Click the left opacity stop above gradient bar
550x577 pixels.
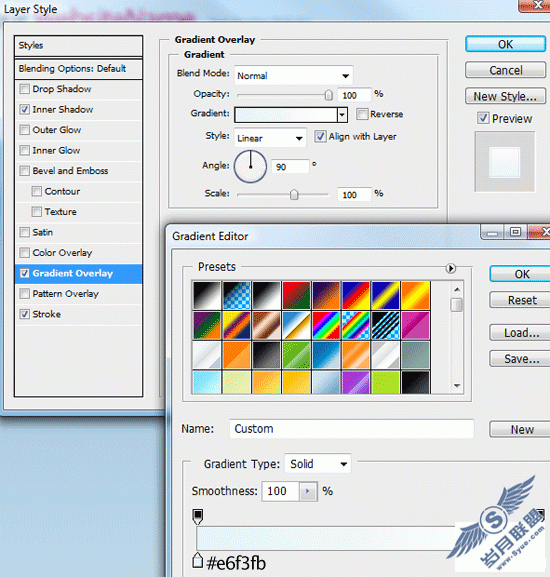(198, 516)
